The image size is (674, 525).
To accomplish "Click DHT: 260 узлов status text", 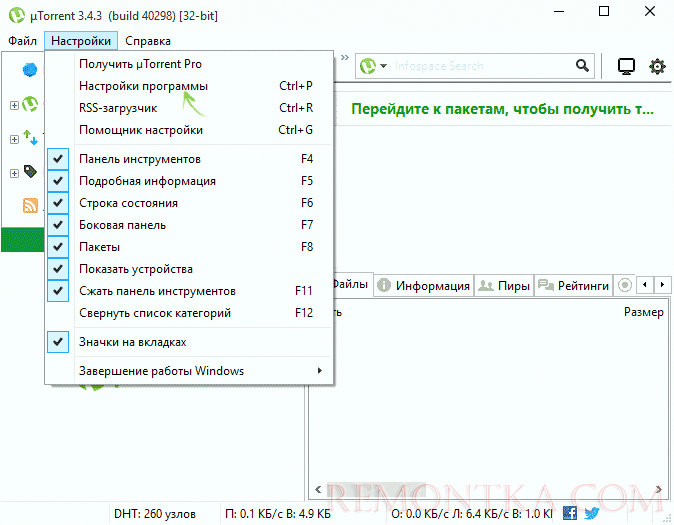I will pos(155,514).
